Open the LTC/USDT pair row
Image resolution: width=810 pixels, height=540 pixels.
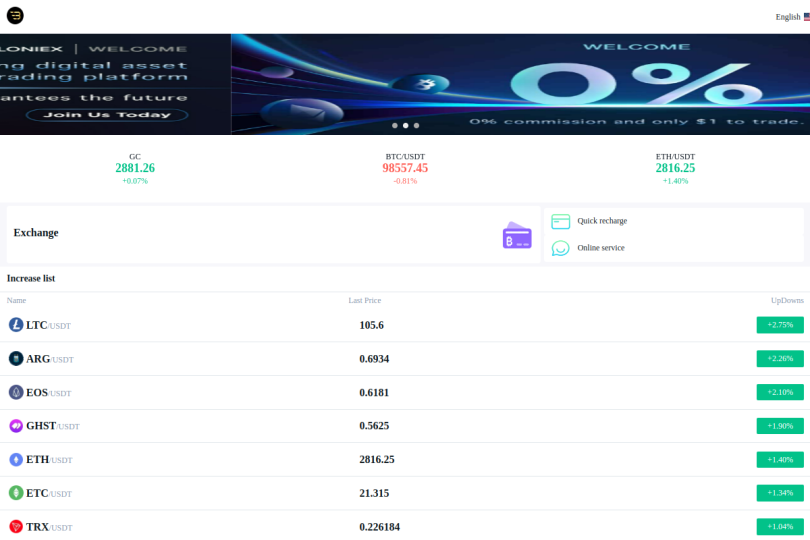pyautogui.click(x=405, y=325)
